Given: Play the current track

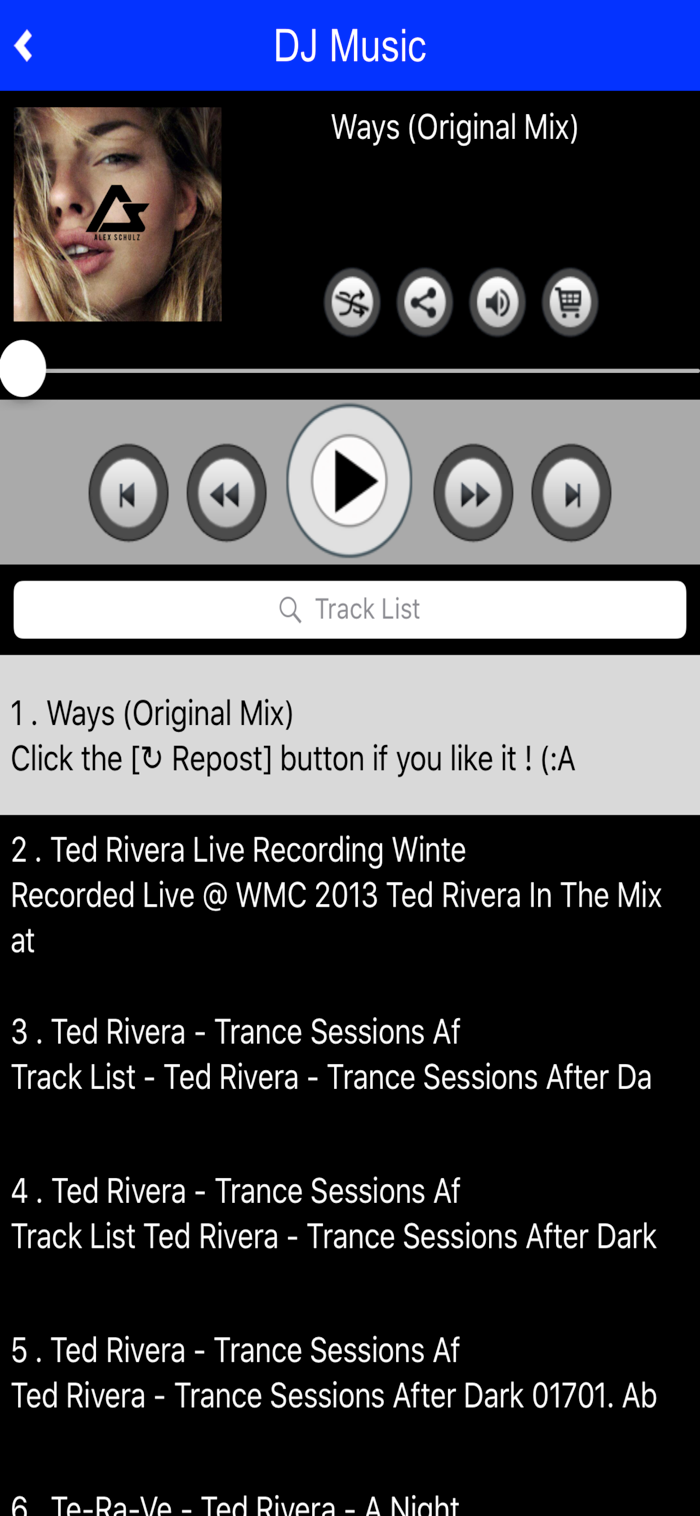Looking at the screenshot, I should point(349,480).
